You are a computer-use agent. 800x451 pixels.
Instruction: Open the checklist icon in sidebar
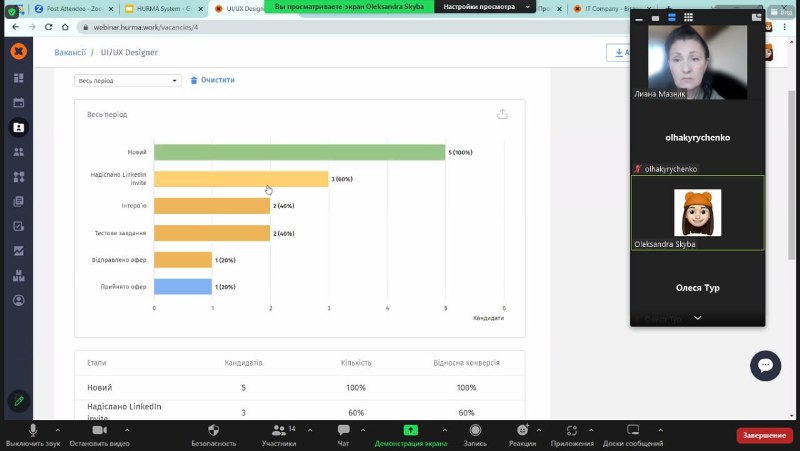(19, 226)
